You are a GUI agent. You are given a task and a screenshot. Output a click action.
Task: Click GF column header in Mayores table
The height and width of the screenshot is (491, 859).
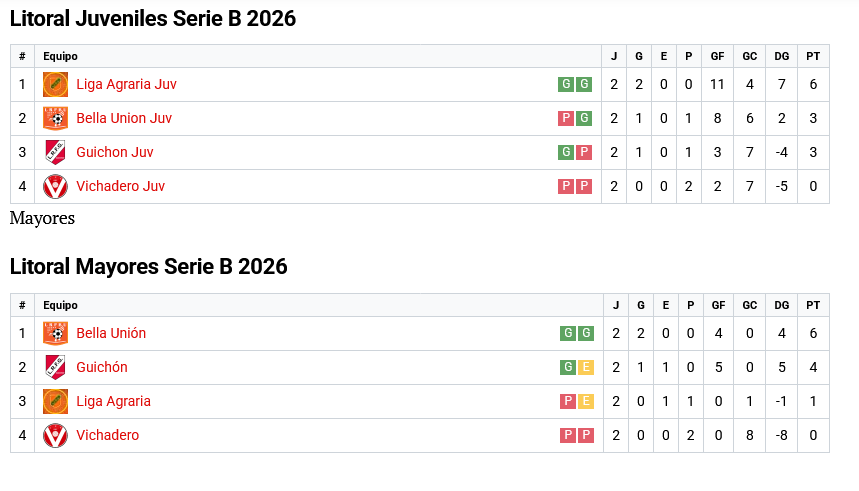point(717,306)
